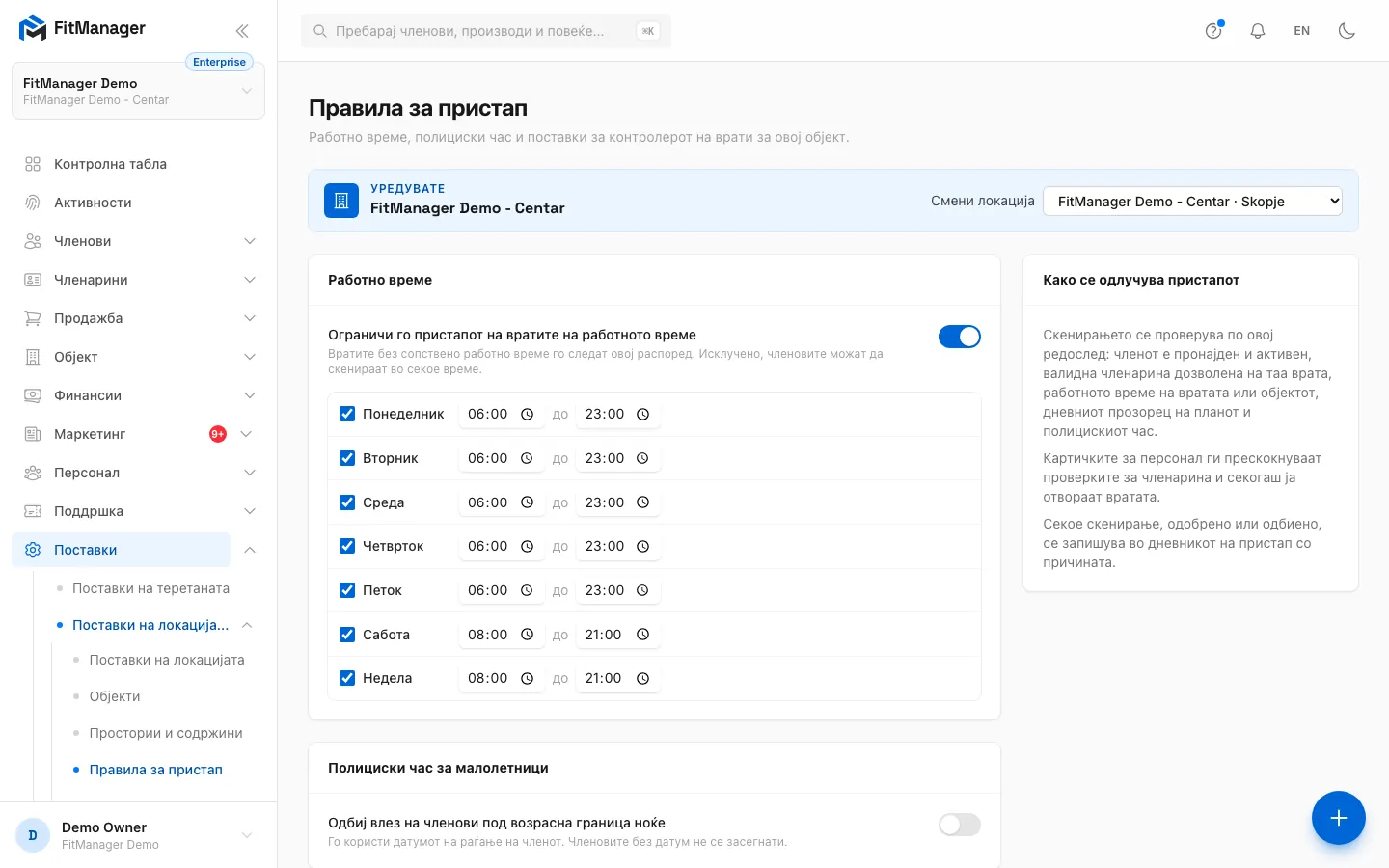Click the Членови people icon

33,241
